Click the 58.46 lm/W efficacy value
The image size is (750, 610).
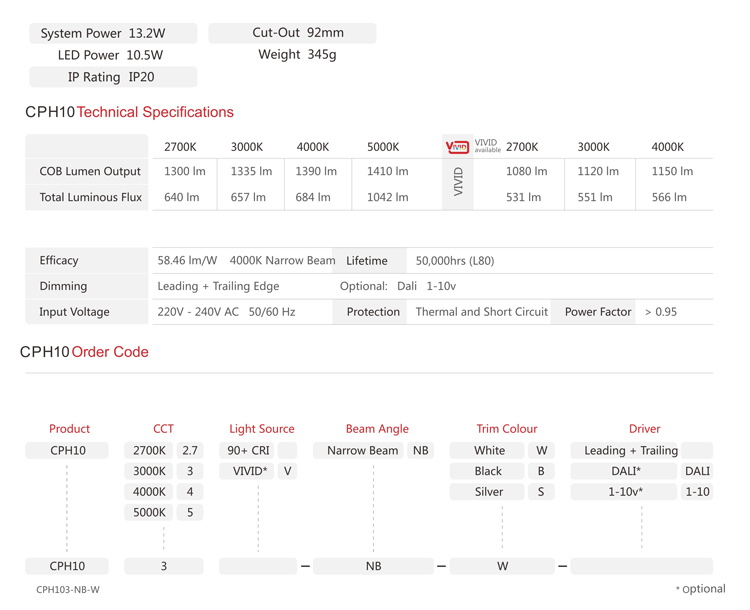pos(187,260)
